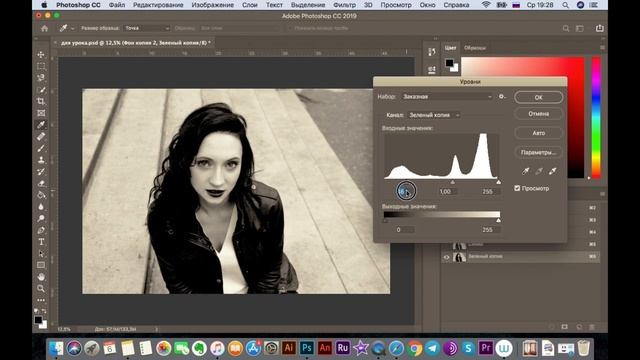Open the Размер образца sample size dropdown
Image resolution: width=640 pixels, height=360 pixels.
coord(147,28)
